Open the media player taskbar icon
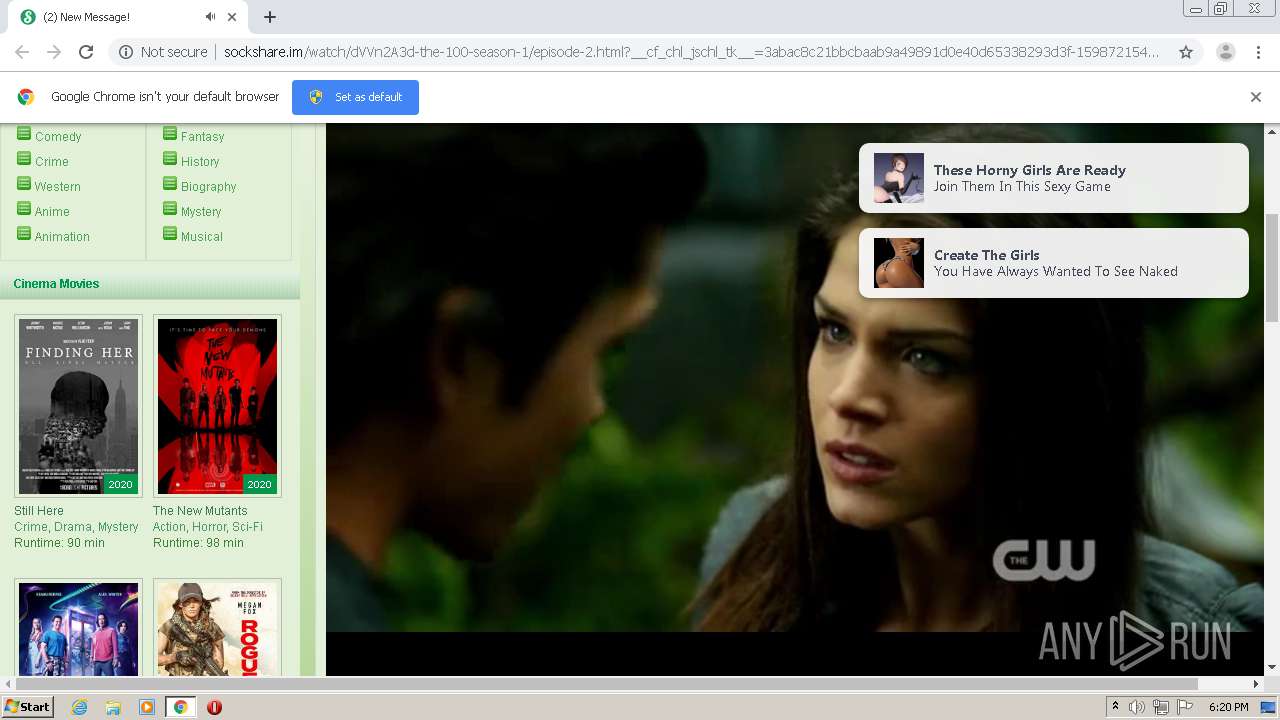 tap(147, 707)
